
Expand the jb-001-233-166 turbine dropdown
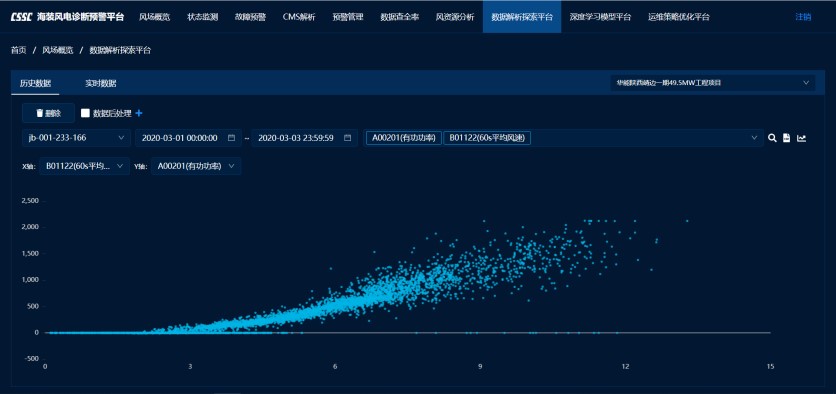[76, 138]
